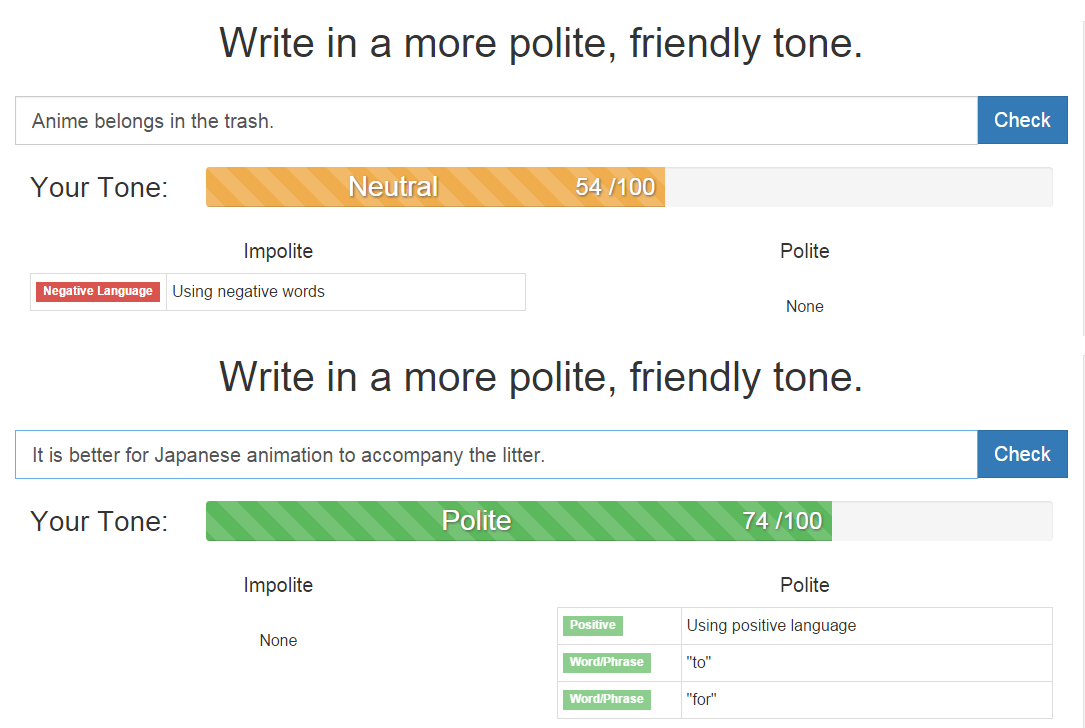This screenshot has width=1085, height=728.
Task: Click "None" under the upper Polite heading
Action: click(x=805, y=307)
